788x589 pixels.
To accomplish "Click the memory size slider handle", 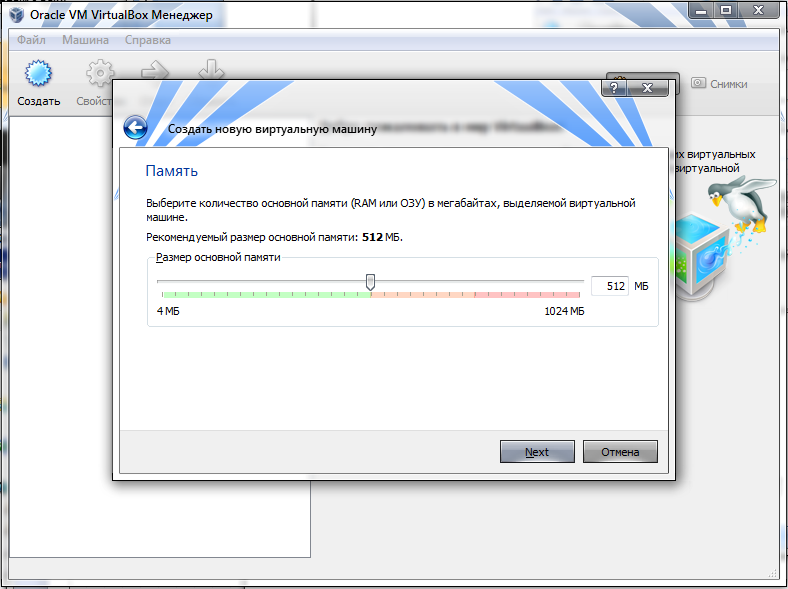I will click(370, 282).
